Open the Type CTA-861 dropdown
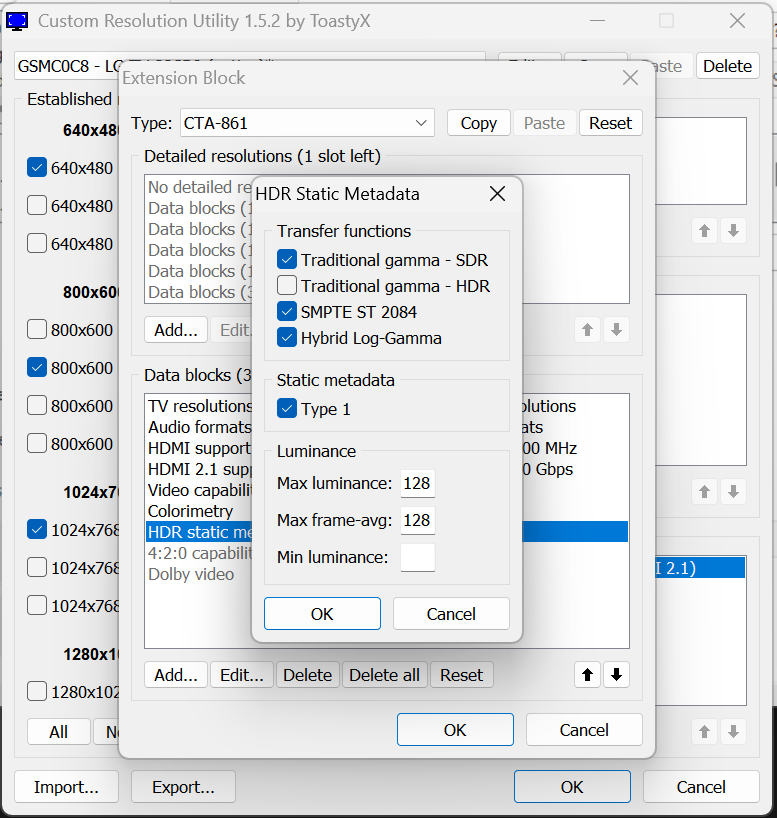Screen dimensions: 777x818 coord(307,123)
